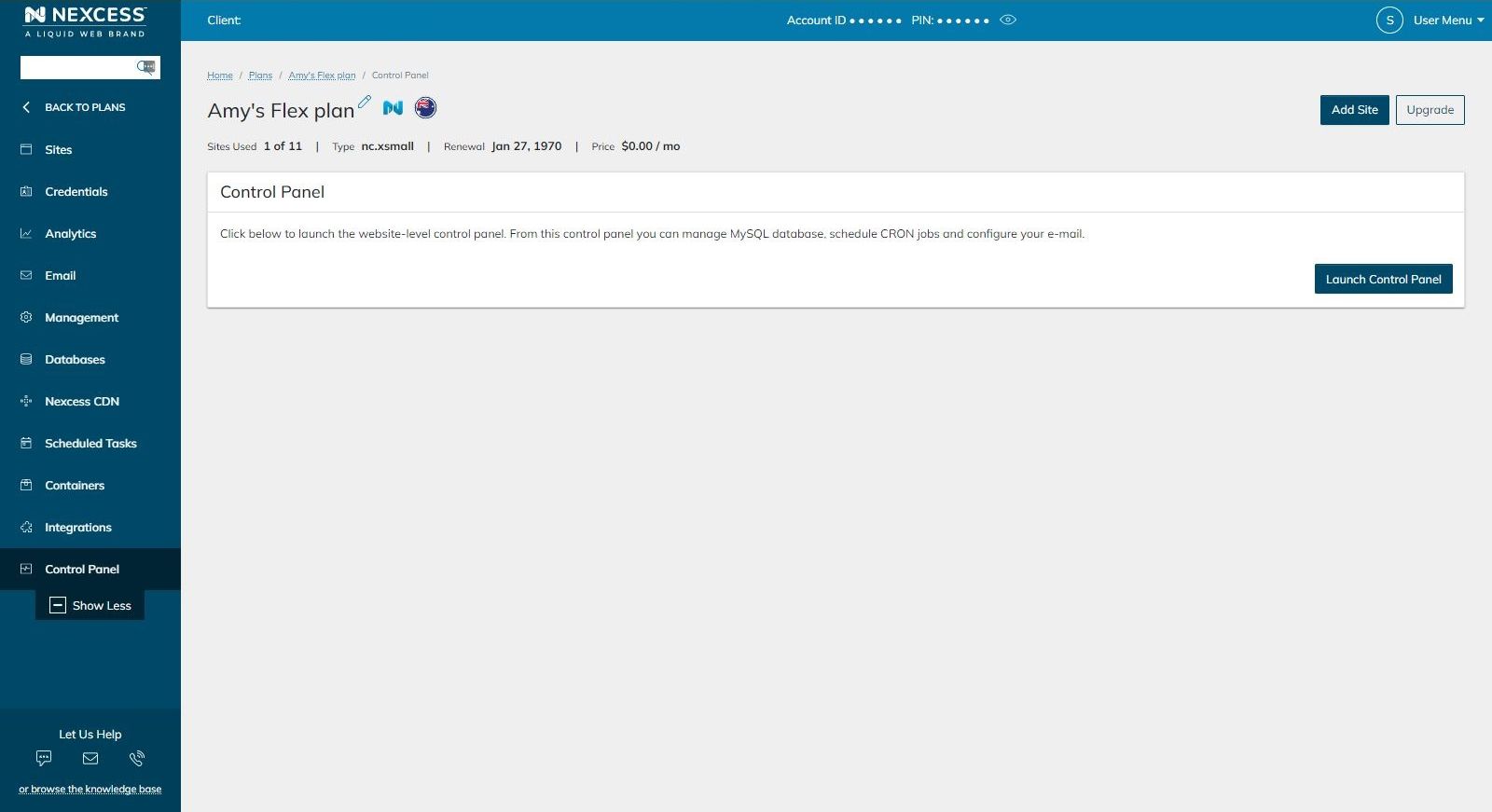This screenshot has width=1492, height=812.
Task: Click the Databases icon in the sidebar
Action: click(x=26, y=359)
